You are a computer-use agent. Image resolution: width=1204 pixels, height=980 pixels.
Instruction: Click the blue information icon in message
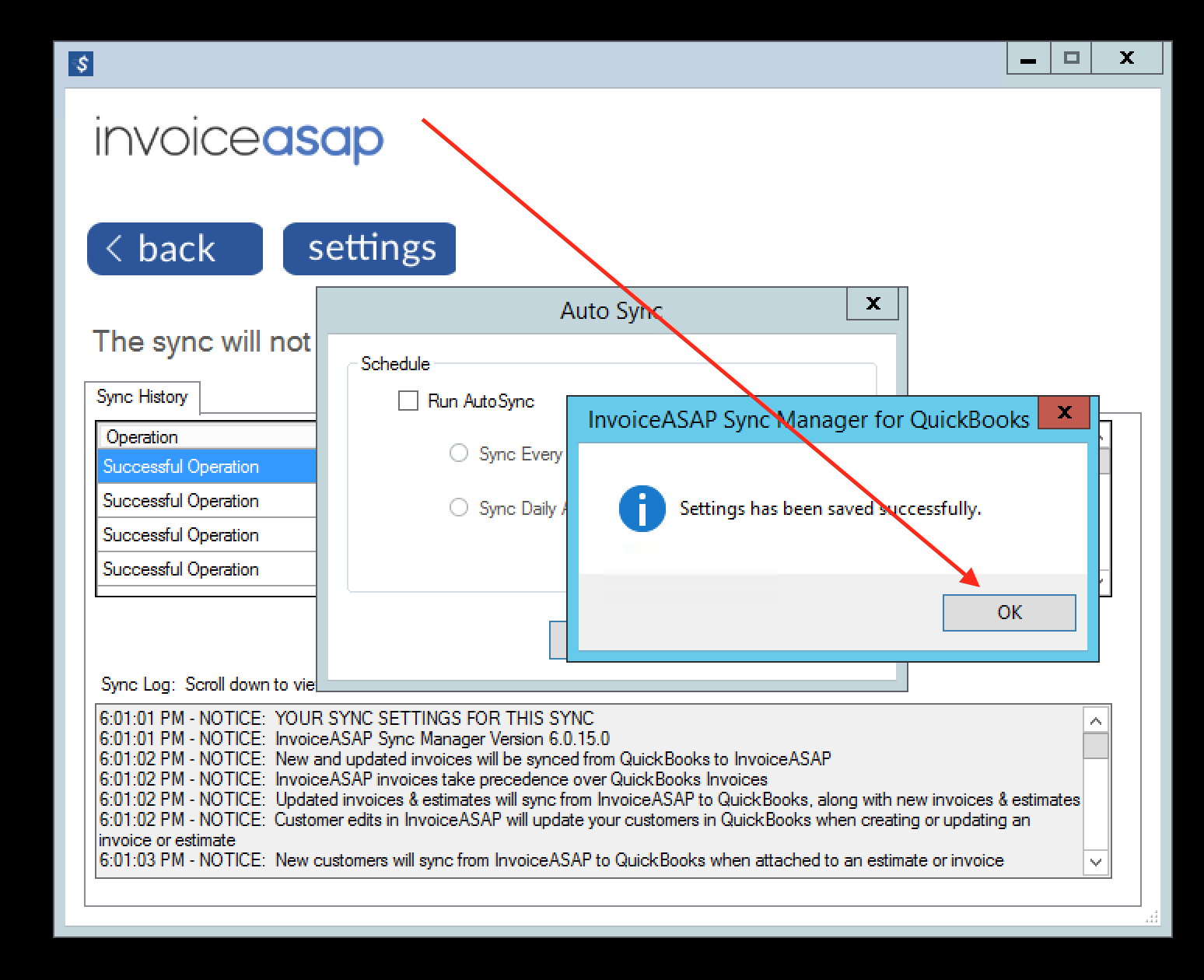point(642,509)
